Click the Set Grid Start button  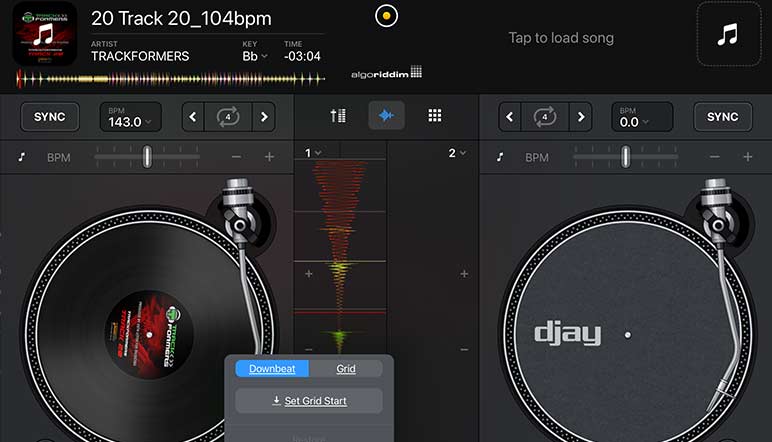pos(309,401)
